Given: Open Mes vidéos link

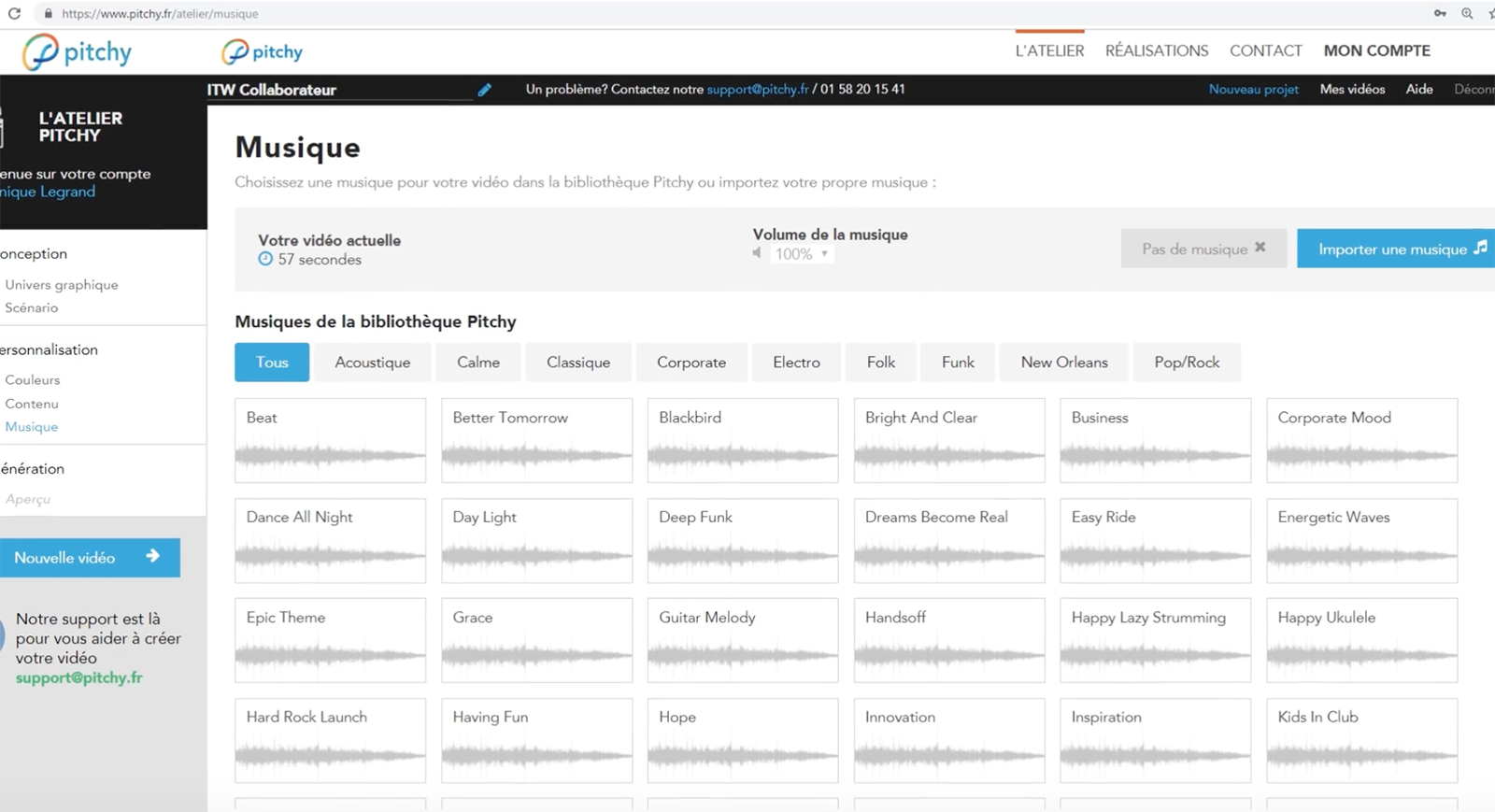Looking at the screenshot, I should click(x=1352, y=89).
